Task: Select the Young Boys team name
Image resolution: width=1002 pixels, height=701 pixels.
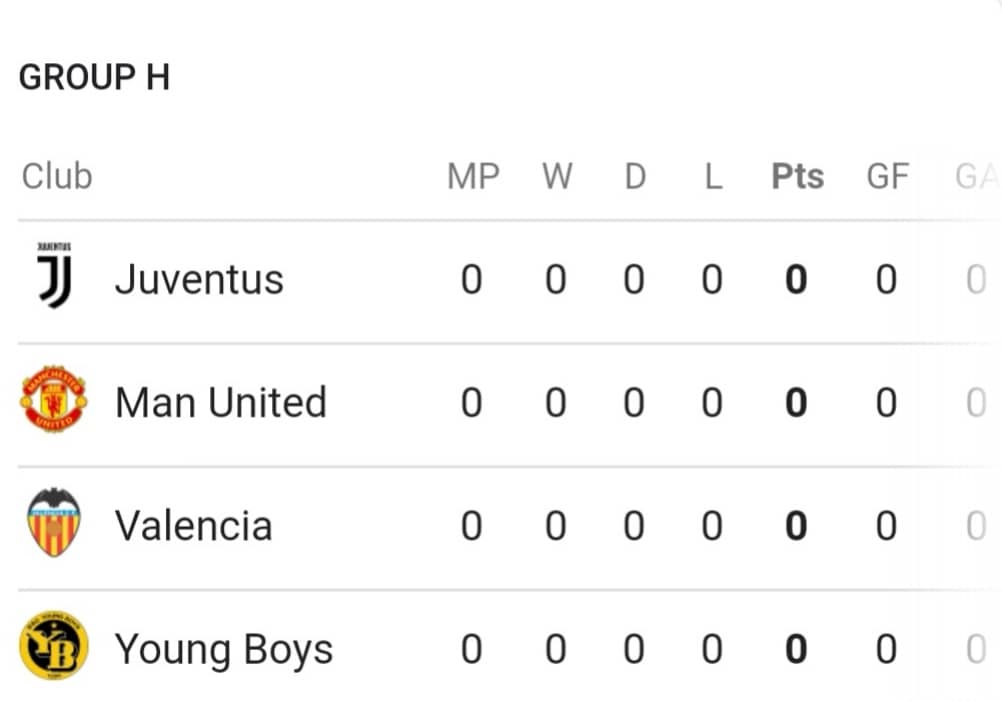Action: (224, 650)
